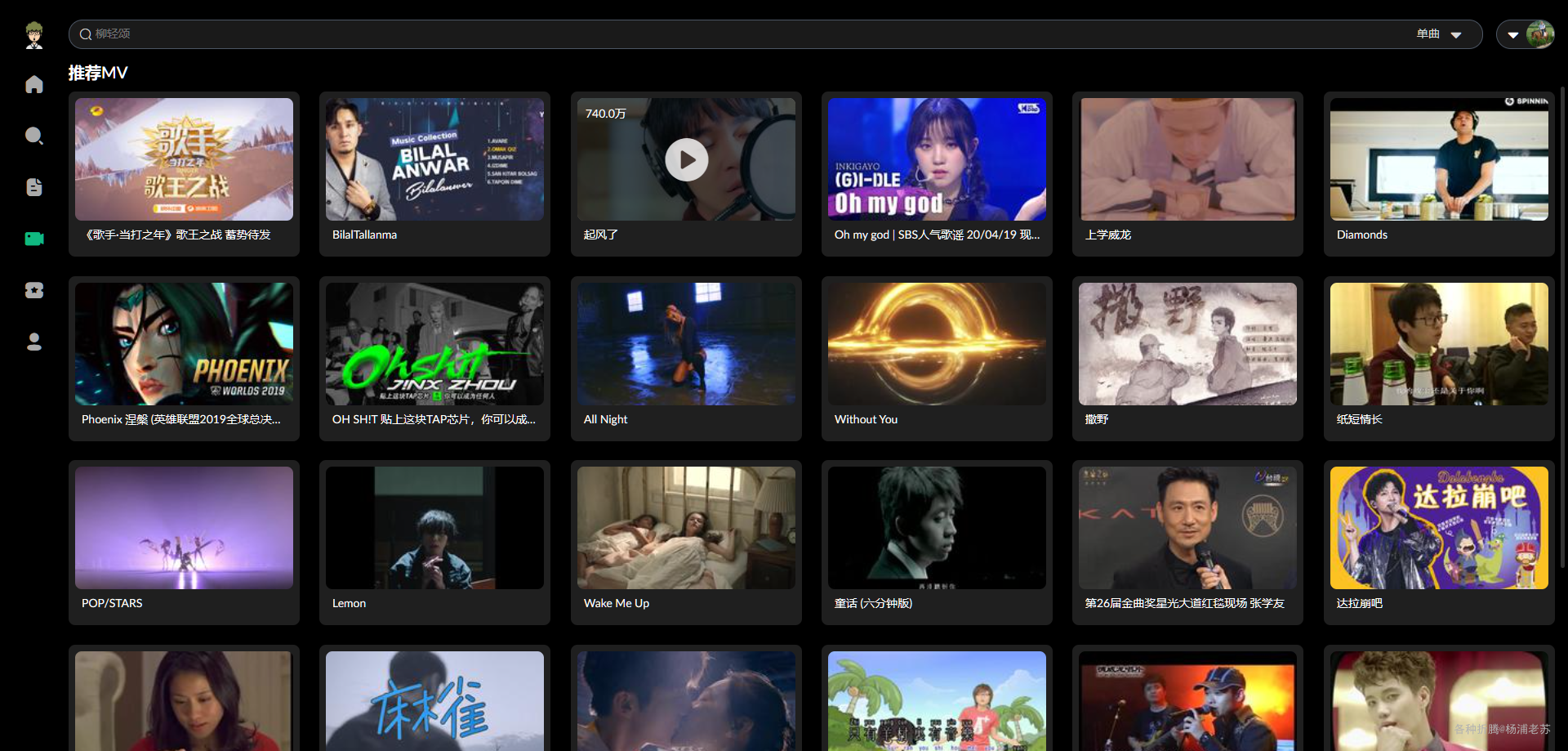Open the 第26届金曲奖 张学友 thumbnail
This screenshot has height=751, width=1568.
pyautogui.click(x=1187, y=528)
